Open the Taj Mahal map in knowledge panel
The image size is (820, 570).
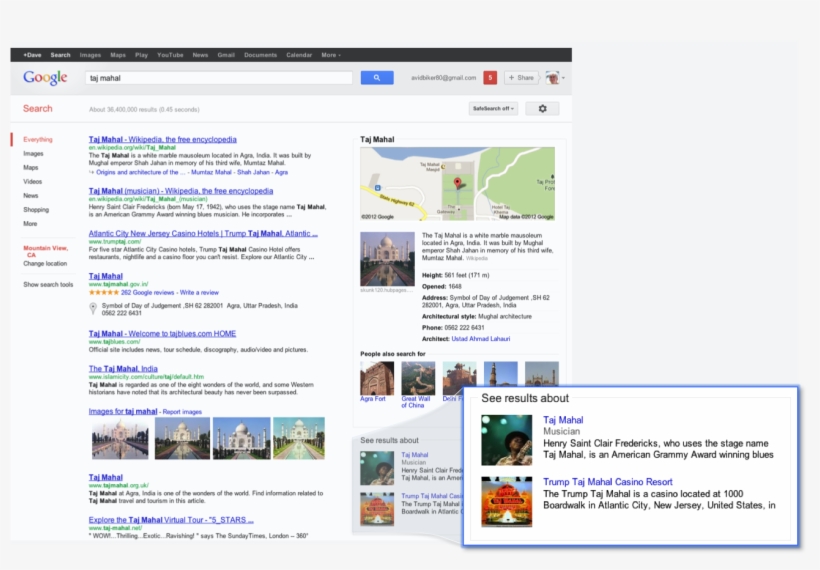pyautogui.click(x=458, y=184)
